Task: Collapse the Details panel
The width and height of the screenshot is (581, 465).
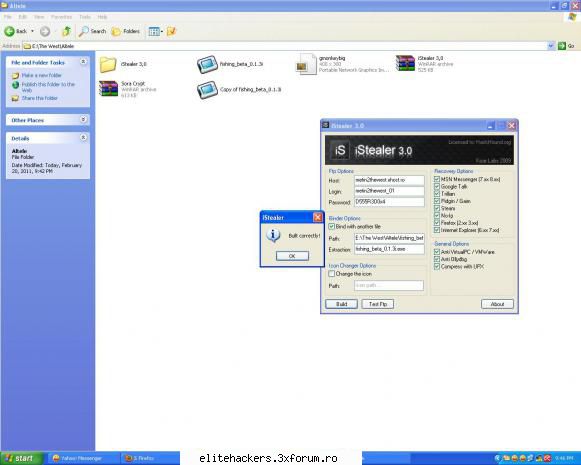Action: 83,137
